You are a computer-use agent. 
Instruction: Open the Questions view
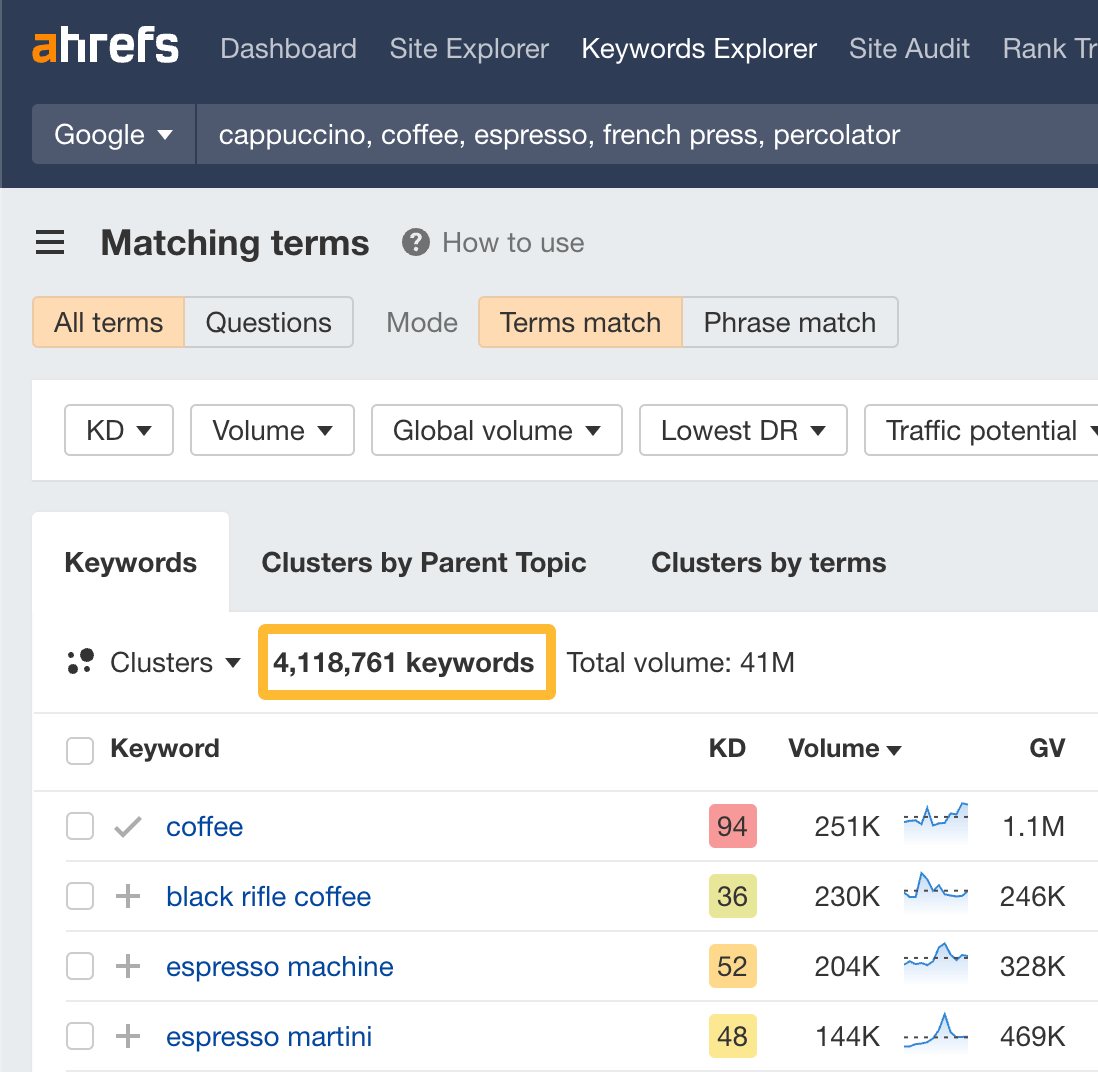[x=268, y=322]
